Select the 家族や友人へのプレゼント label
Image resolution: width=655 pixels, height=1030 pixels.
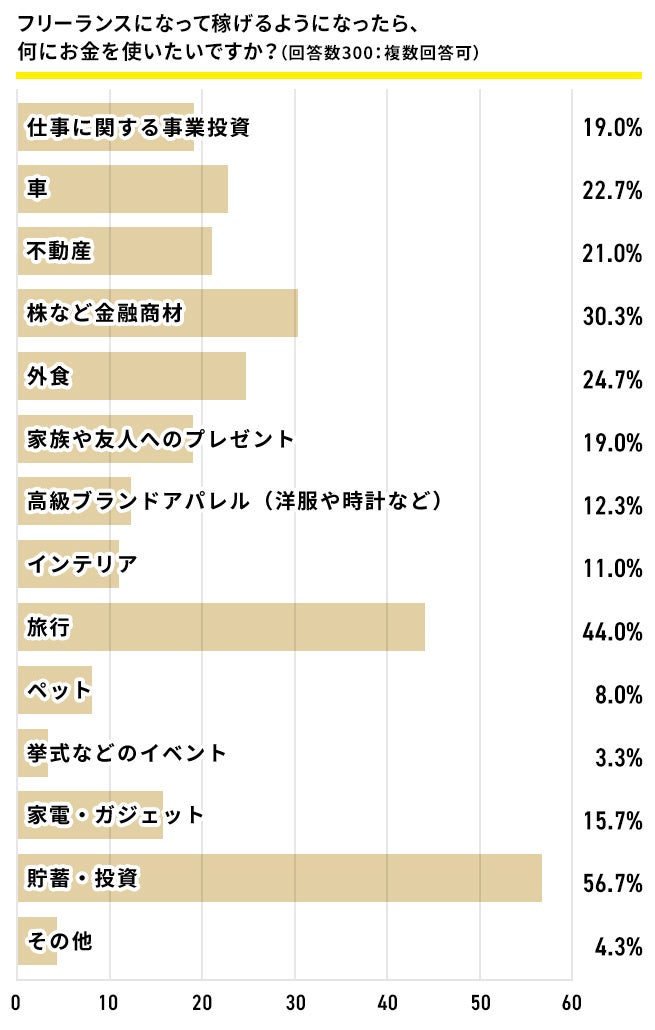pyautogui.click(x=158, y=439)
